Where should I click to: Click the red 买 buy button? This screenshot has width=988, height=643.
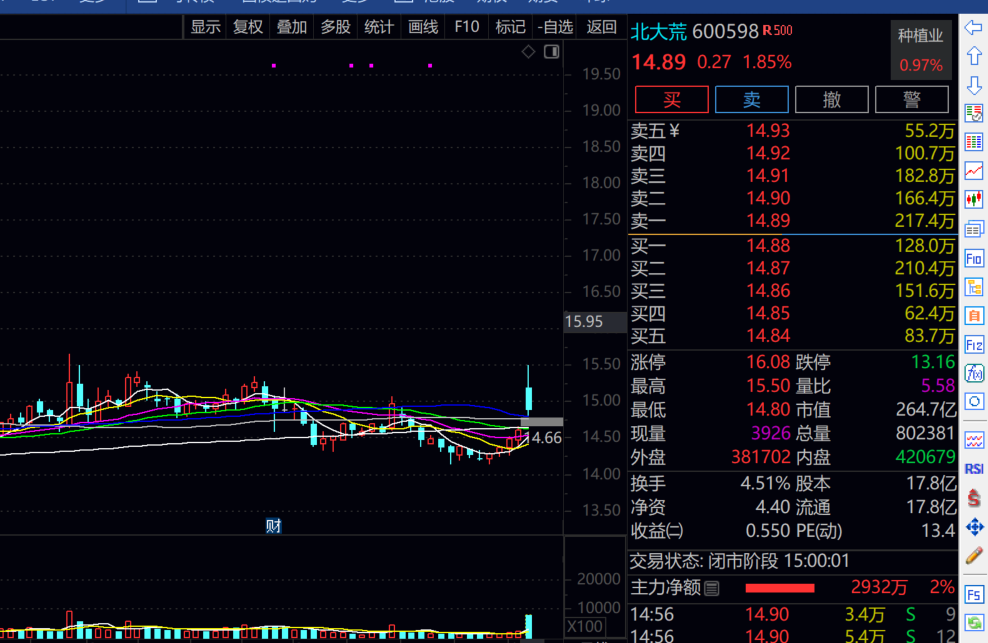click(x=672, y=100)
